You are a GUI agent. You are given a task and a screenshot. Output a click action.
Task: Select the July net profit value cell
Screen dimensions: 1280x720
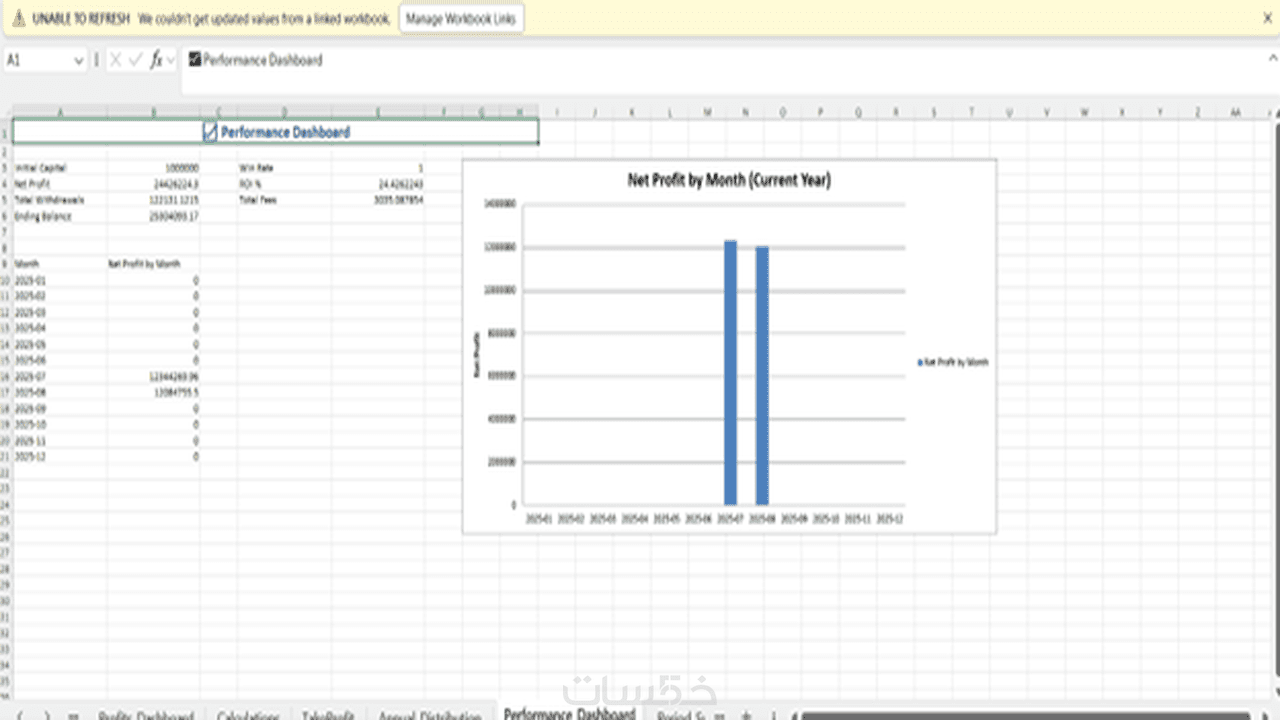(x=154, y=376)
